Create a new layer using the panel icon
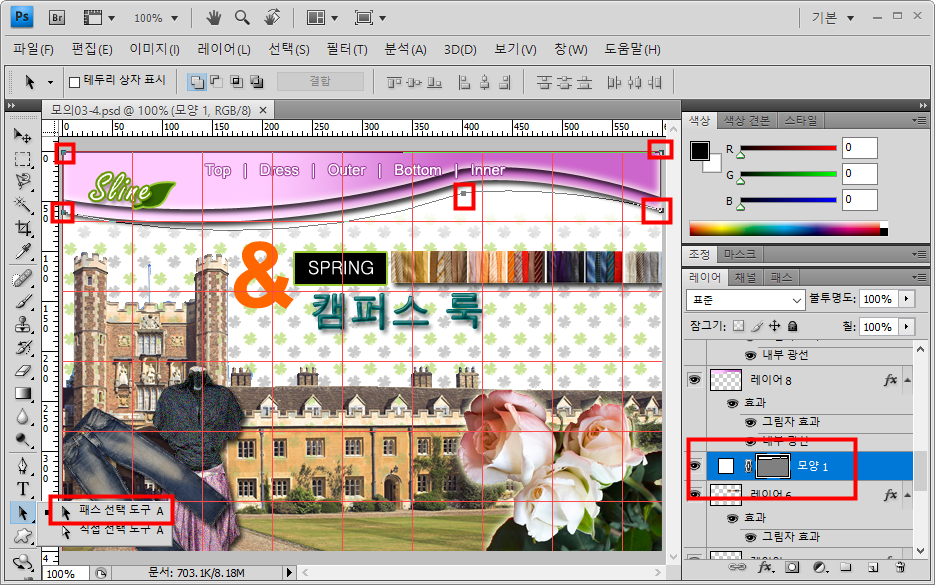The width and height of the screenshot is (935, 585). (872, 567)
